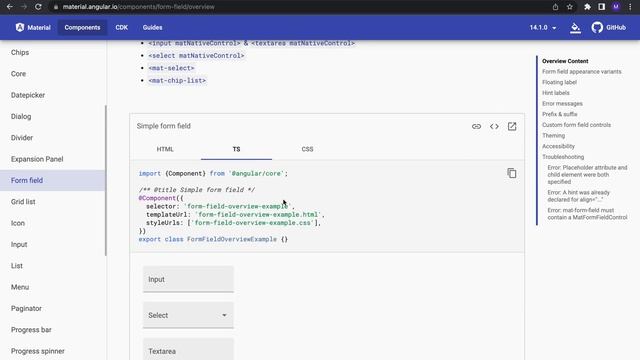Click the mat-select code bullet

tap(171, 68)
